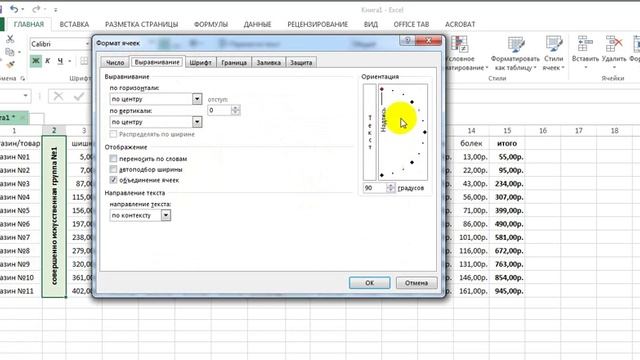This screenshot has height=360, width=640.
Task: Open the ACROBAT ribbon tab
Action: coord(460,24)
